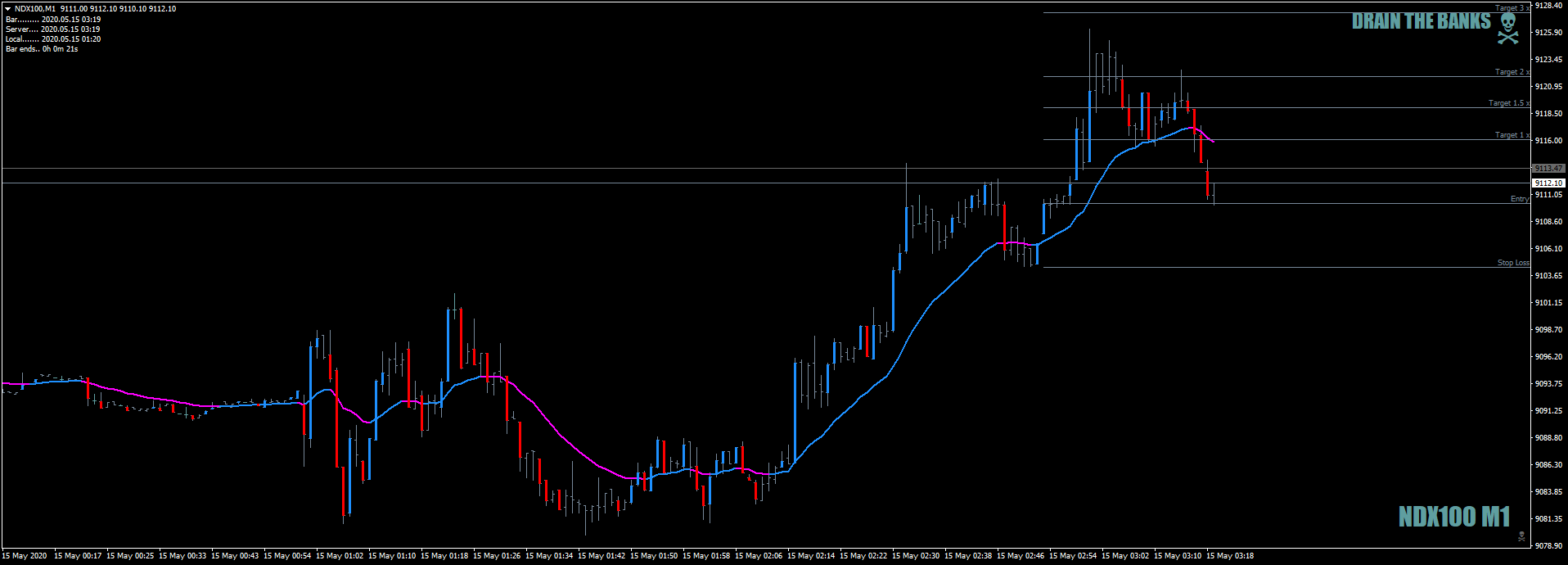This screenshot has height=565, width=1568.
Task: Click the '15 May 02:06' time axis label
Action: (x=759, y=556)
